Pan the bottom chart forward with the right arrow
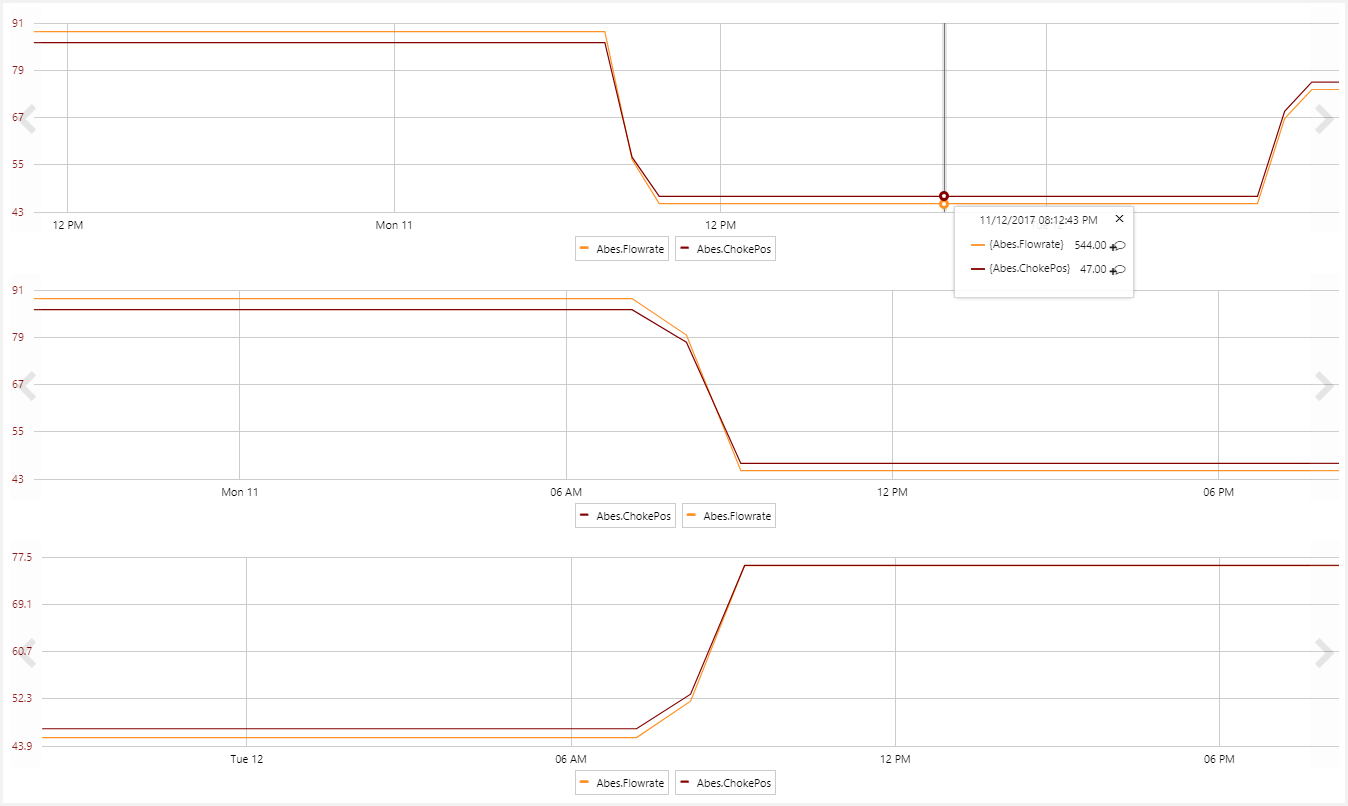Screen dimensions: 1348x806 [x=1324, y=653]
